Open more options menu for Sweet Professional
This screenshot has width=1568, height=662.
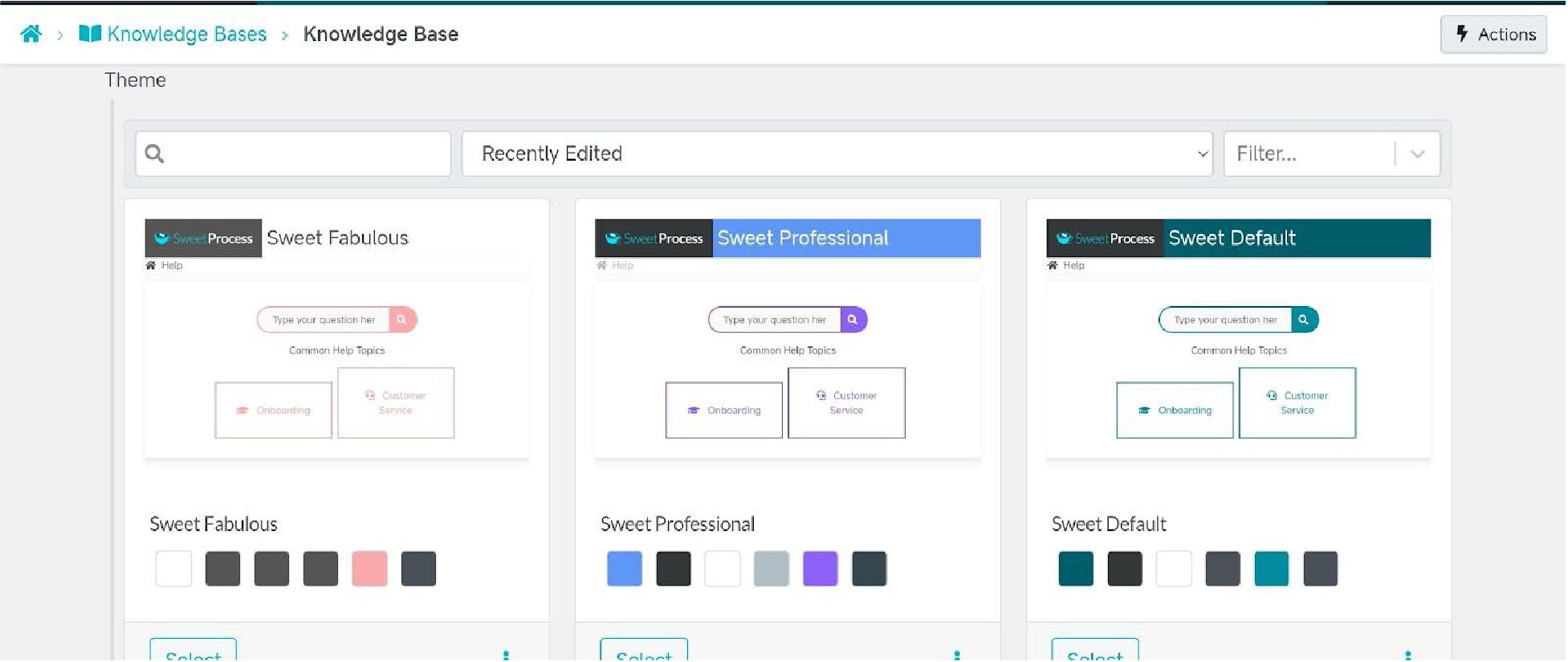pos(957,656)
